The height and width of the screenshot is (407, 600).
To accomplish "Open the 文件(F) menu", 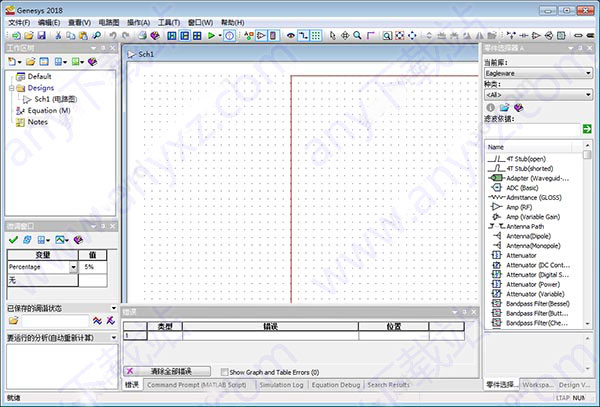I will [19, 23].
